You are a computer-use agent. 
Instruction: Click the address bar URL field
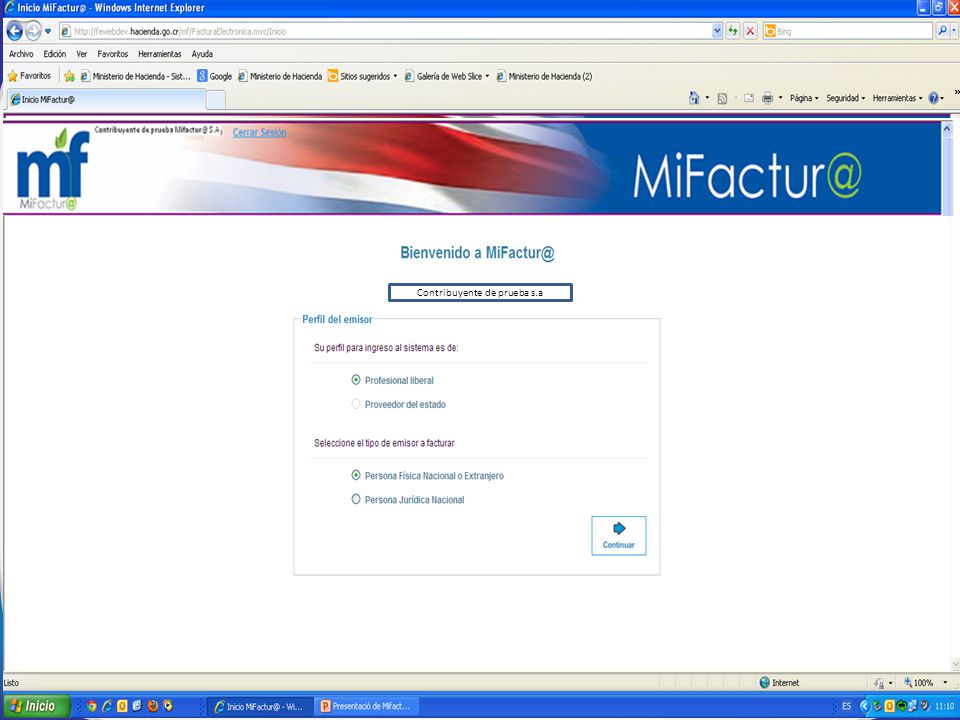point(385,31)
